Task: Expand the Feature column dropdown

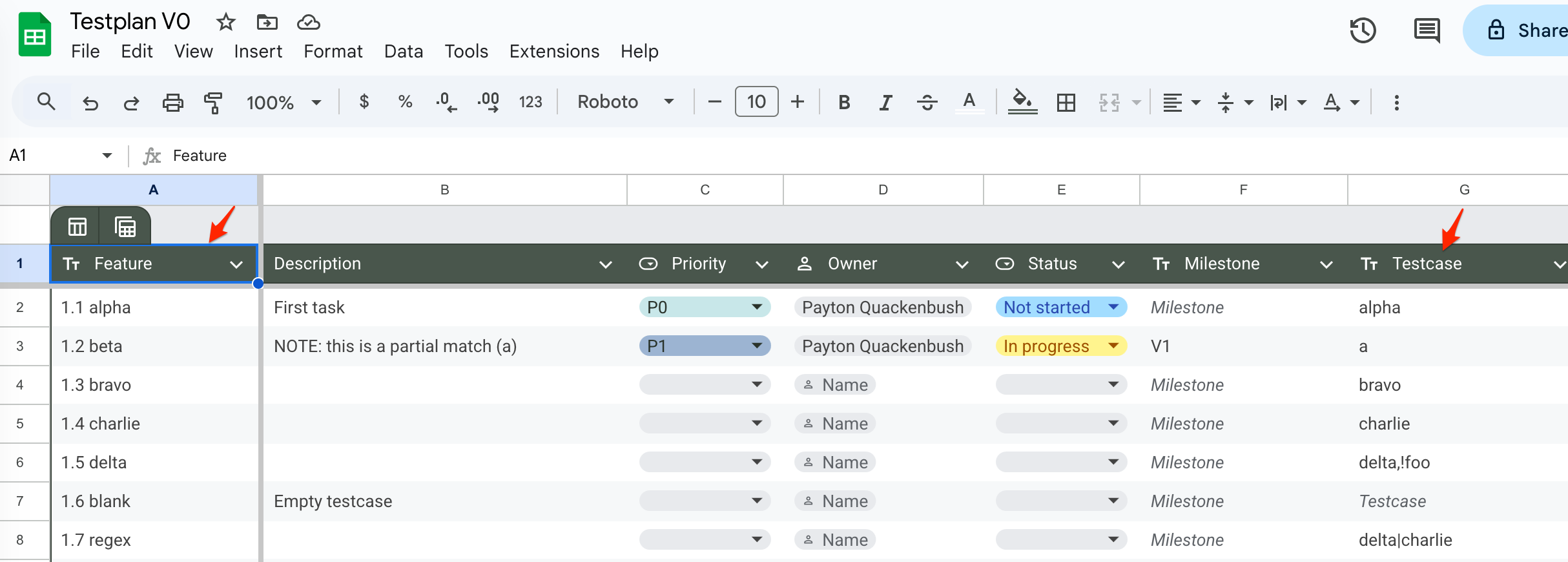Action: click(x=236, y=264)
